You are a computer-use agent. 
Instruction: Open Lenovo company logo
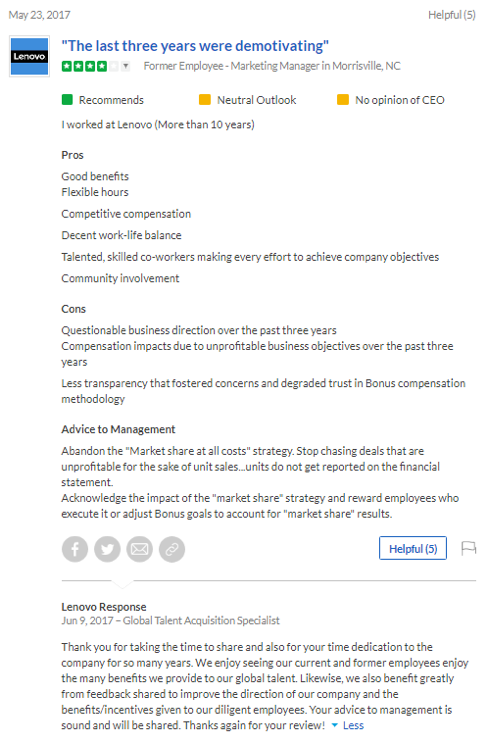[x=29, y=56]
